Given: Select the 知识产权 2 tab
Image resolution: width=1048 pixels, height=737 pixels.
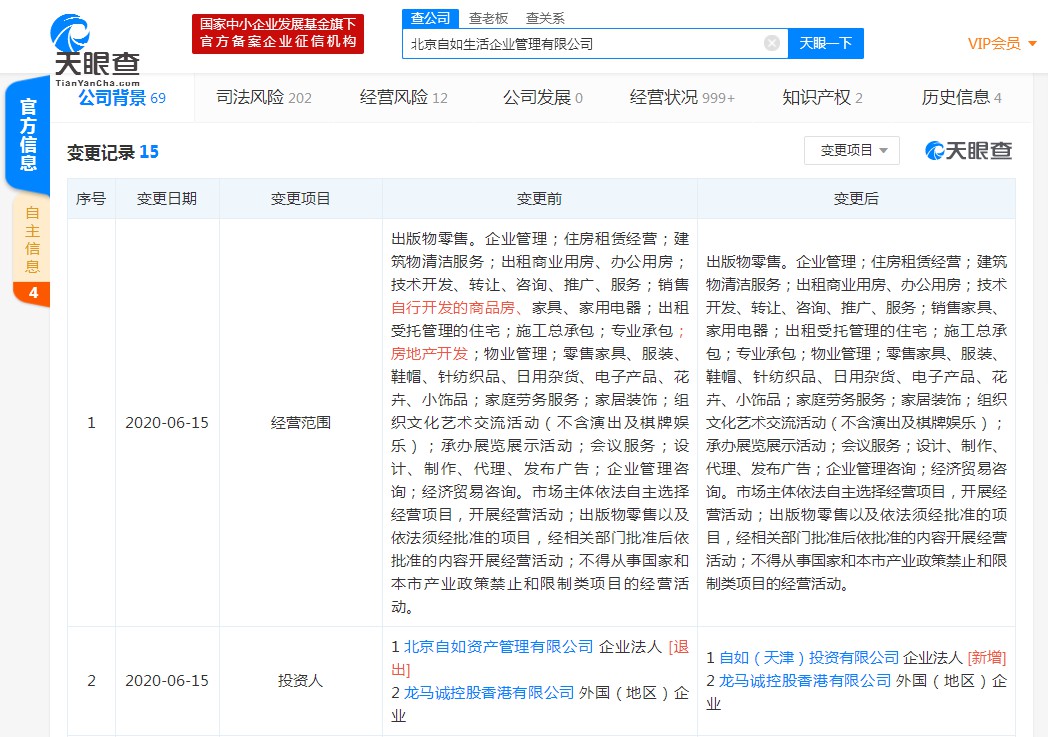Looking at the screenshot, I should point(822,98).
